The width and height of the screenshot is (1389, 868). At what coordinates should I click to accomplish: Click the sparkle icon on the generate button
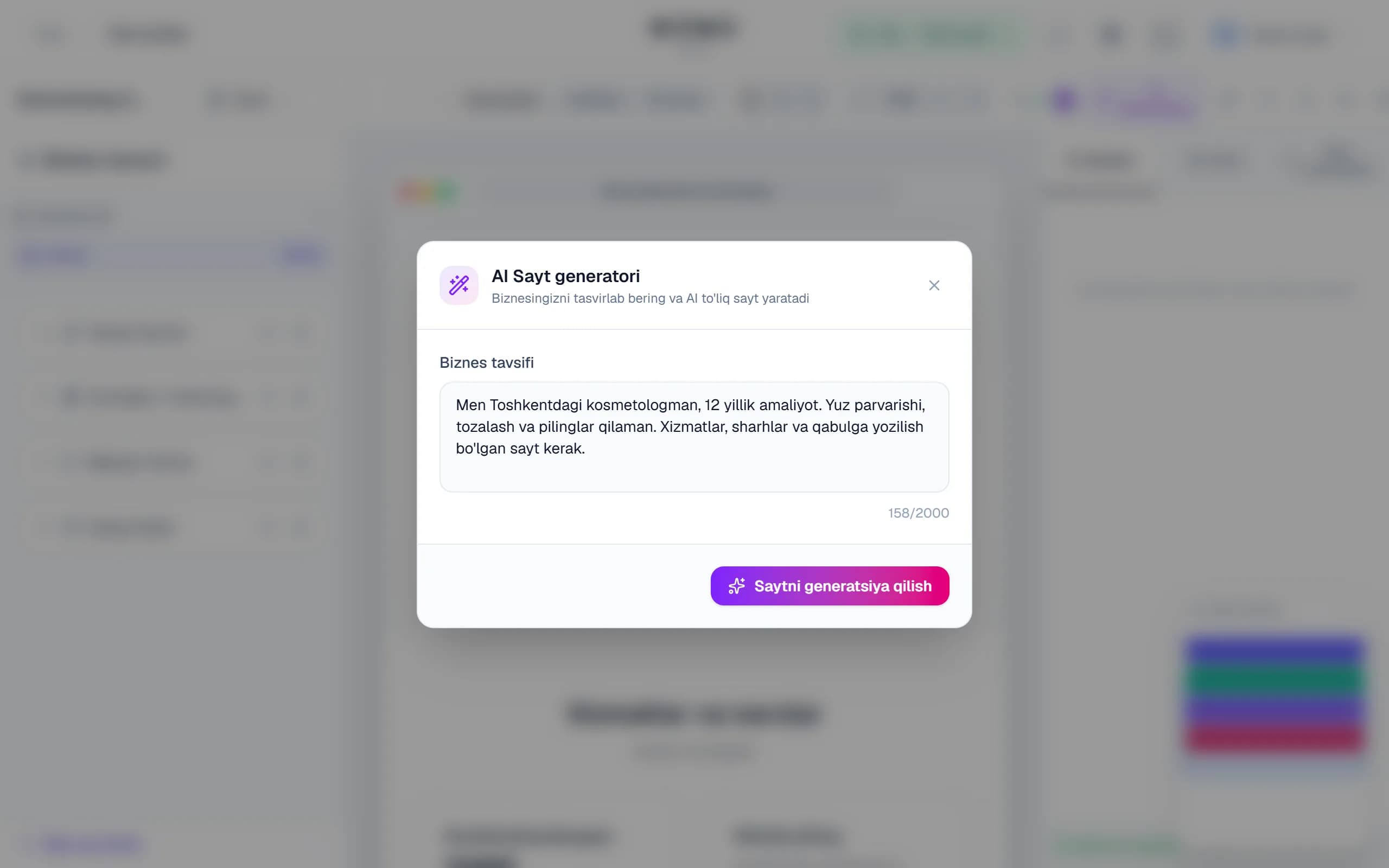click(x=736, y=585)
